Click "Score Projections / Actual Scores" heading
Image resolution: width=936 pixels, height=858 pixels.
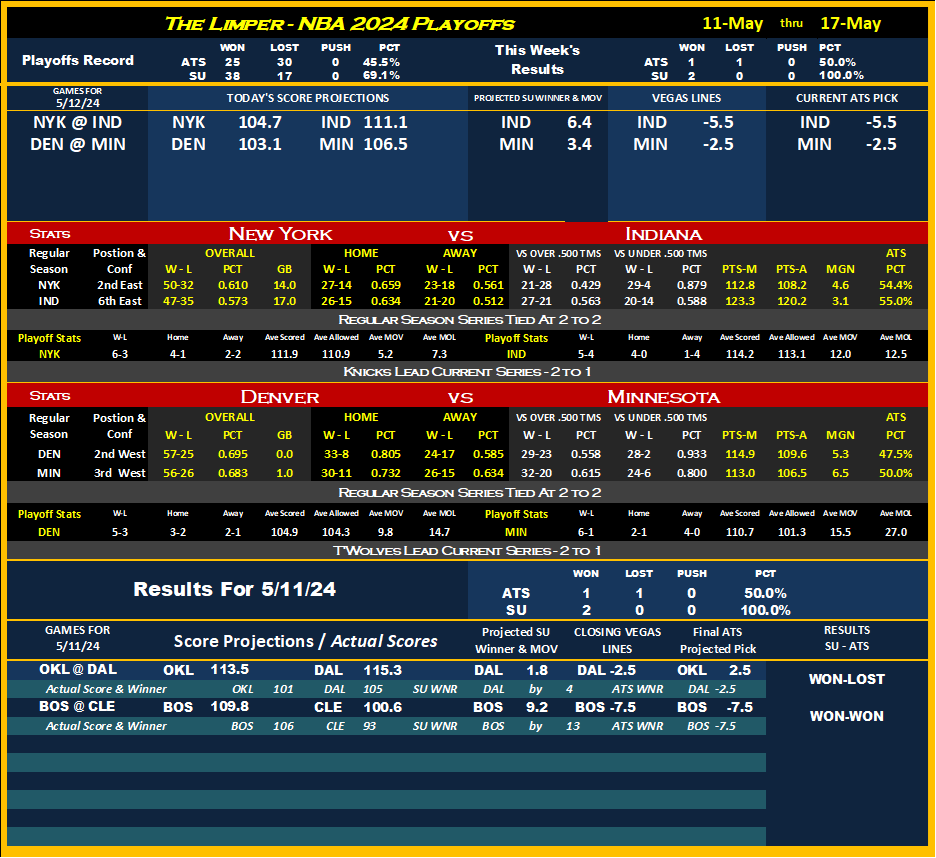(x=305, y=641)
